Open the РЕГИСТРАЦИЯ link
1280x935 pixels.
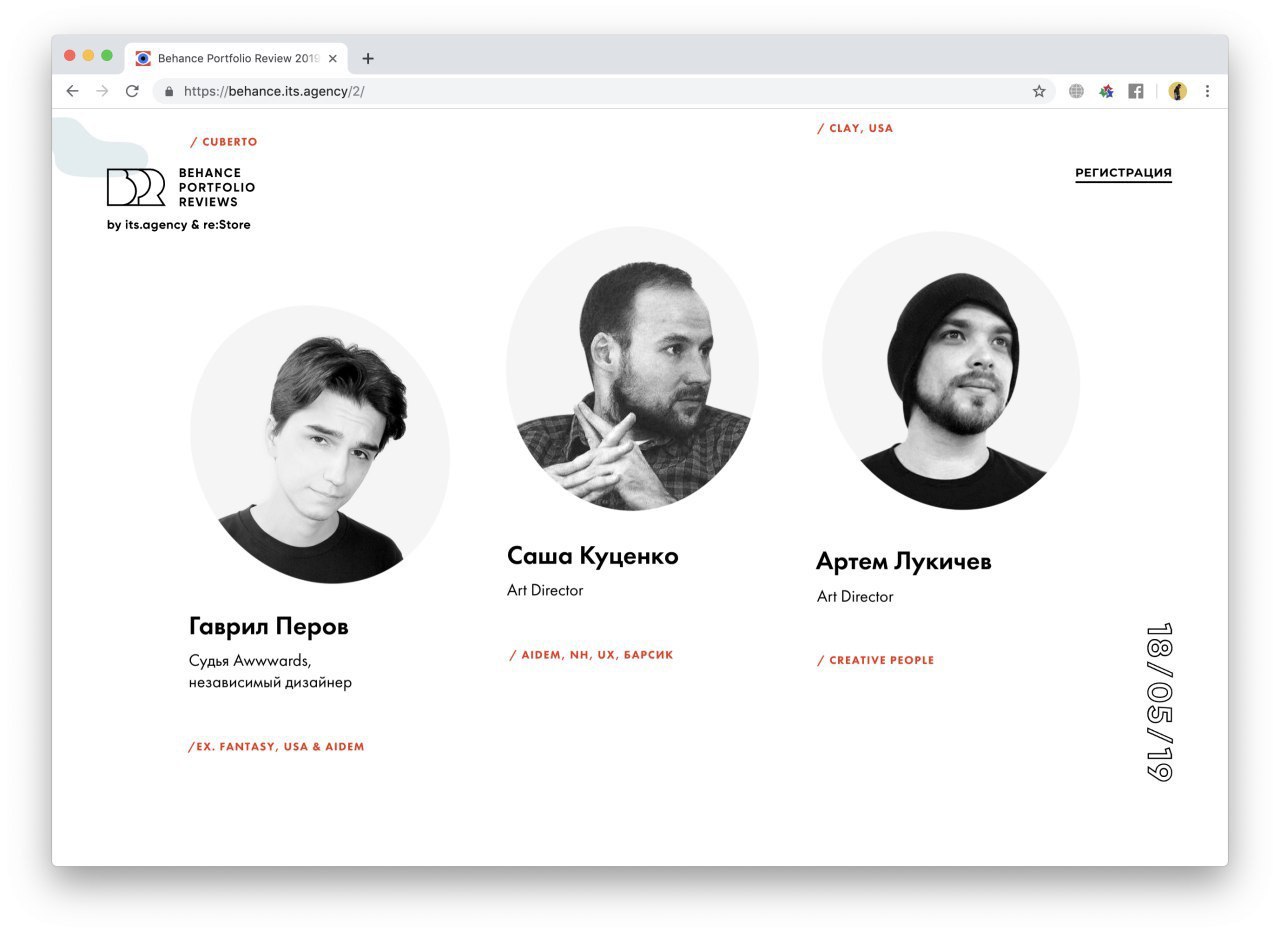tap(1123, 173)
